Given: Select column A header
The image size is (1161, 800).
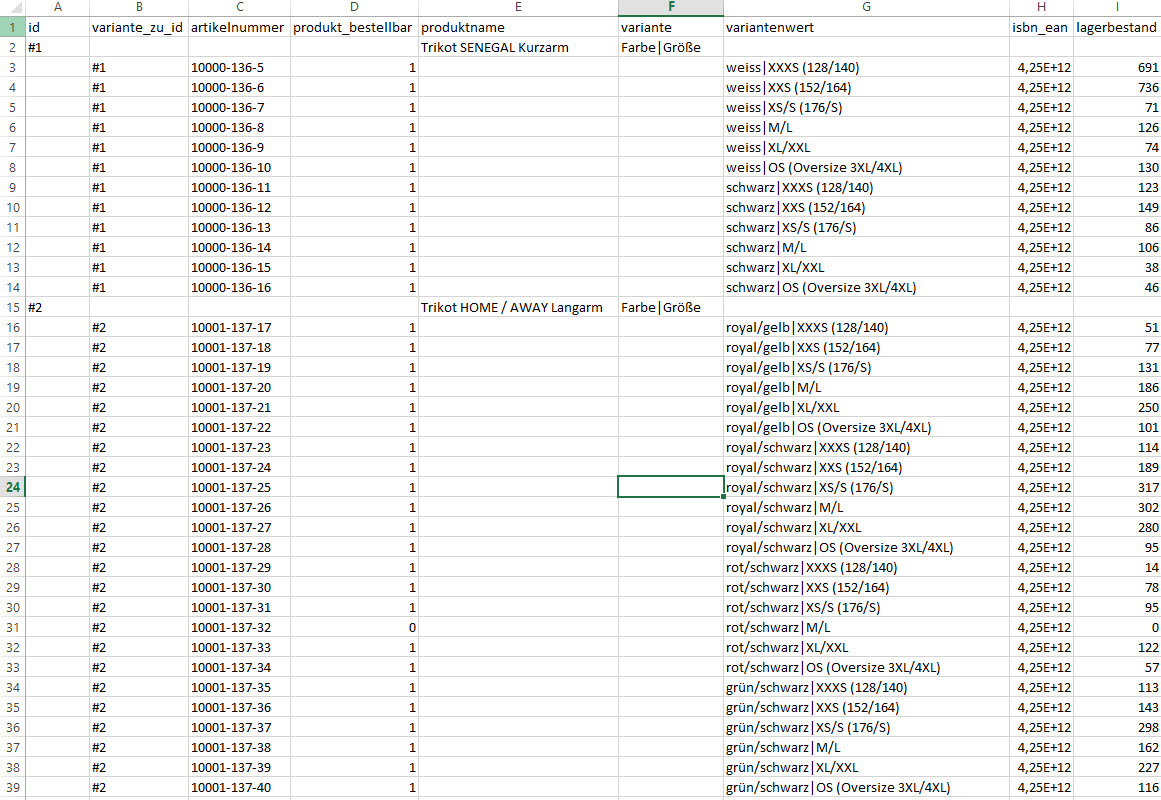Looking at the screenshot, I should pos(58,7).
